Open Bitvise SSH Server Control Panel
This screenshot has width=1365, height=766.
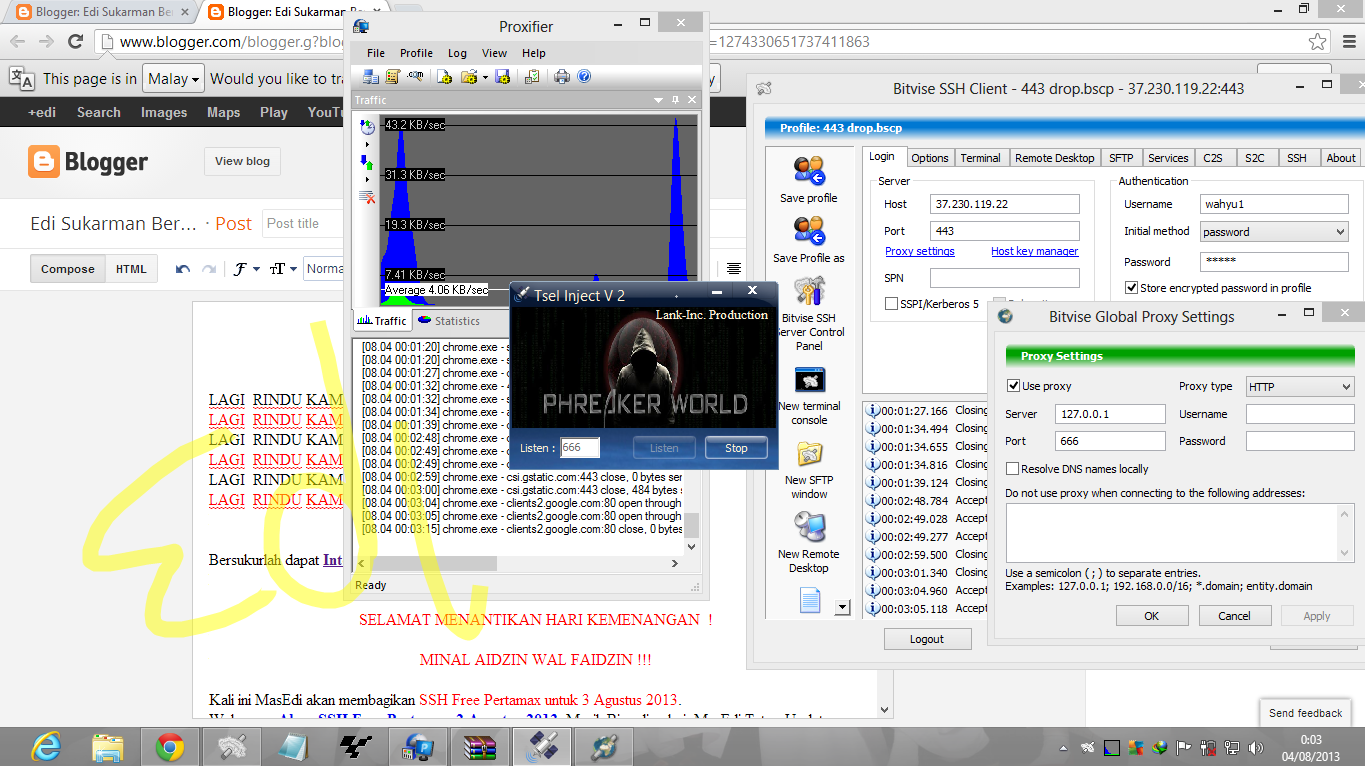(x=808, y=291)
